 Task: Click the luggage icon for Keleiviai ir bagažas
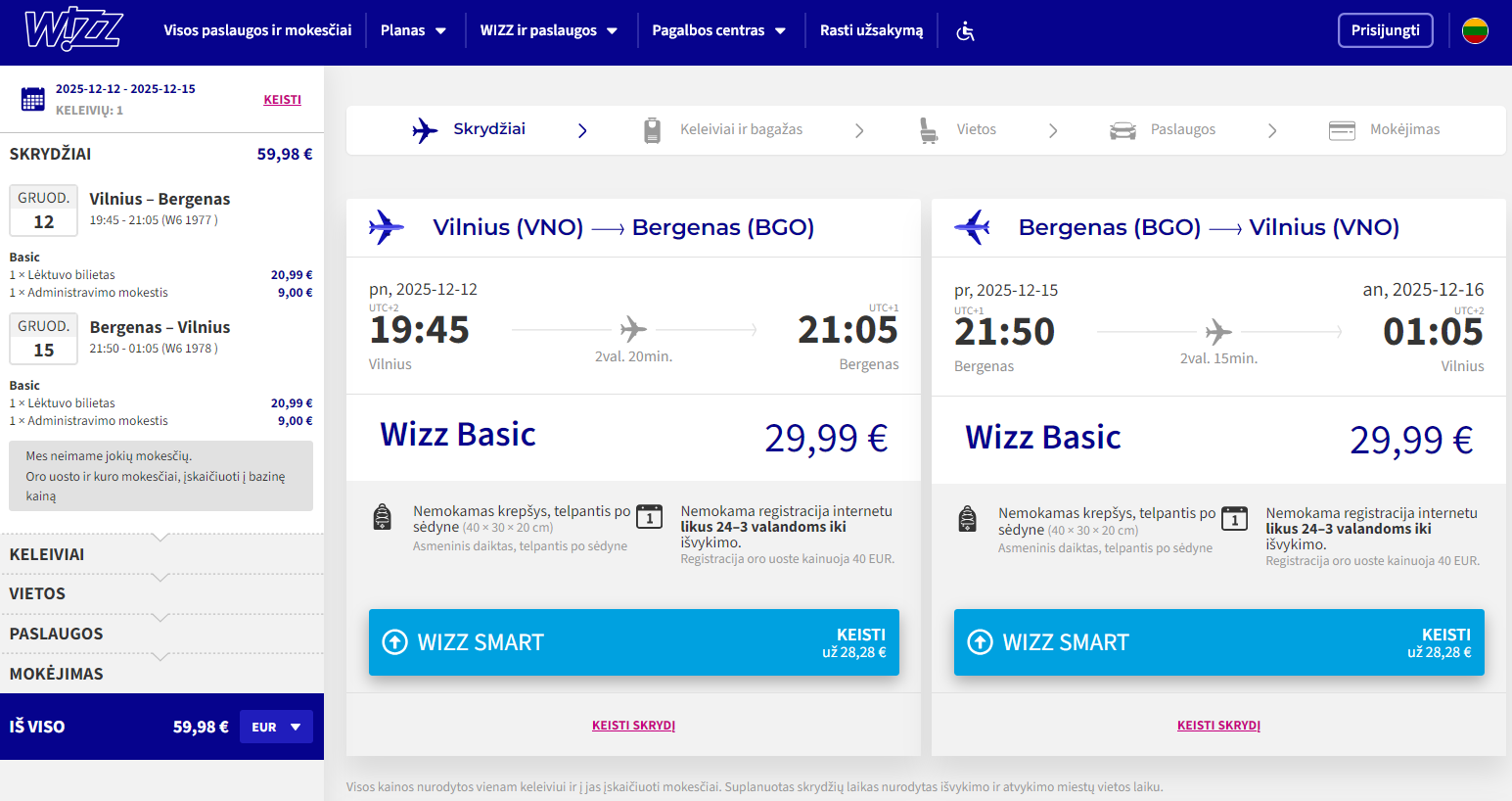653,130
